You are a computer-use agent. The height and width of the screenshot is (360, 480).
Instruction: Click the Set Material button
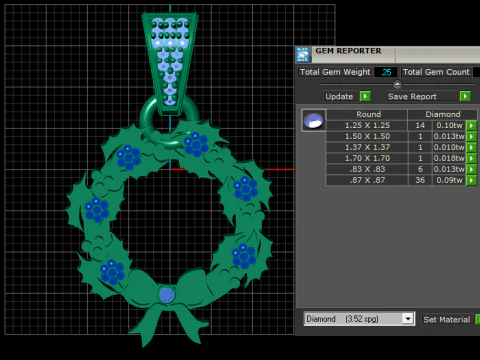tap(446, 320)
